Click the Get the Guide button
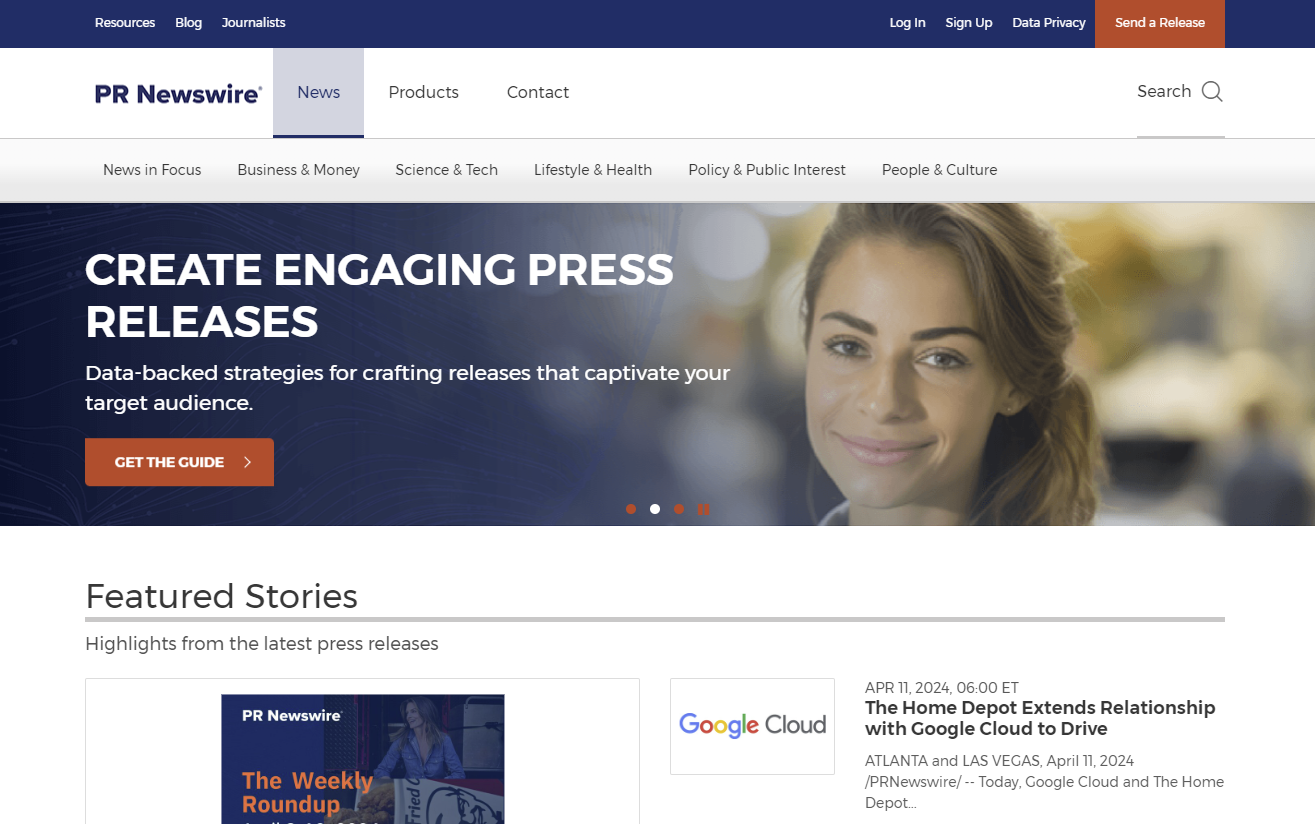Screen dimensions: 1315x824 click(x=179, y=462)
